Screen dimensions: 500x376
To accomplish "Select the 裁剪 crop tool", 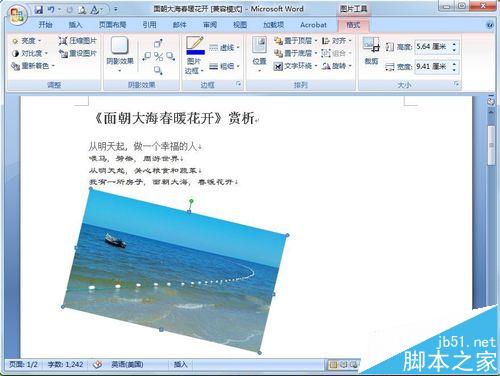I will [371, 50].
